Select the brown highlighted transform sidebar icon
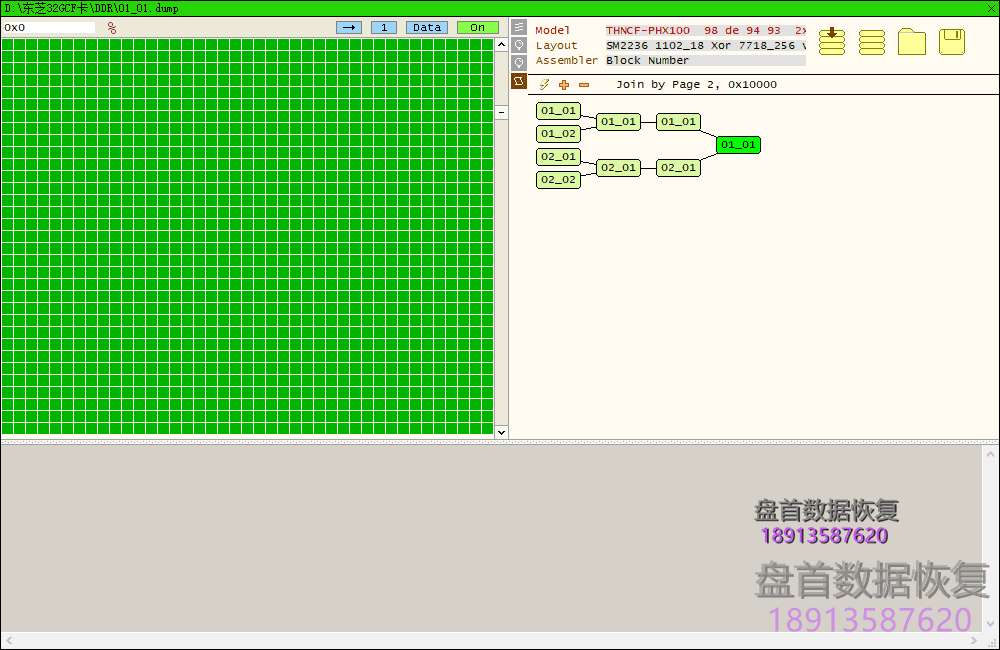The height and width of the screenshot is (650, 1000). tap(519, 81)
